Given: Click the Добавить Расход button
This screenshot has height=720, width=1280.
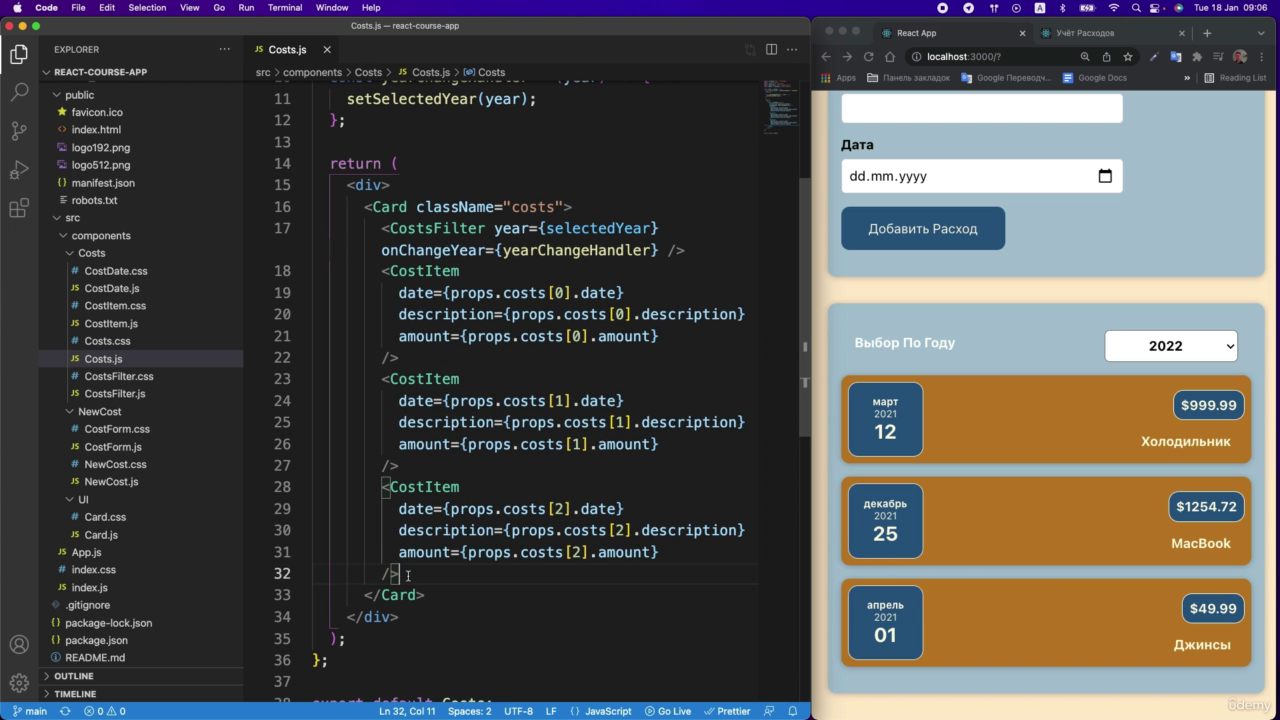Looking at the screenshot, I should 923,229.
